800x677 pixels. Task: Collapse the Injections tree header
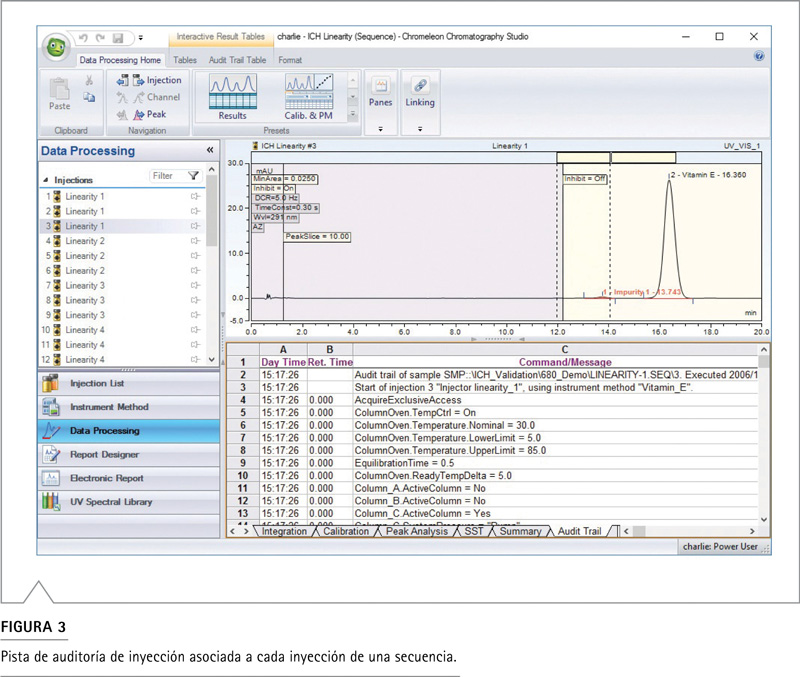coord(45,180)
